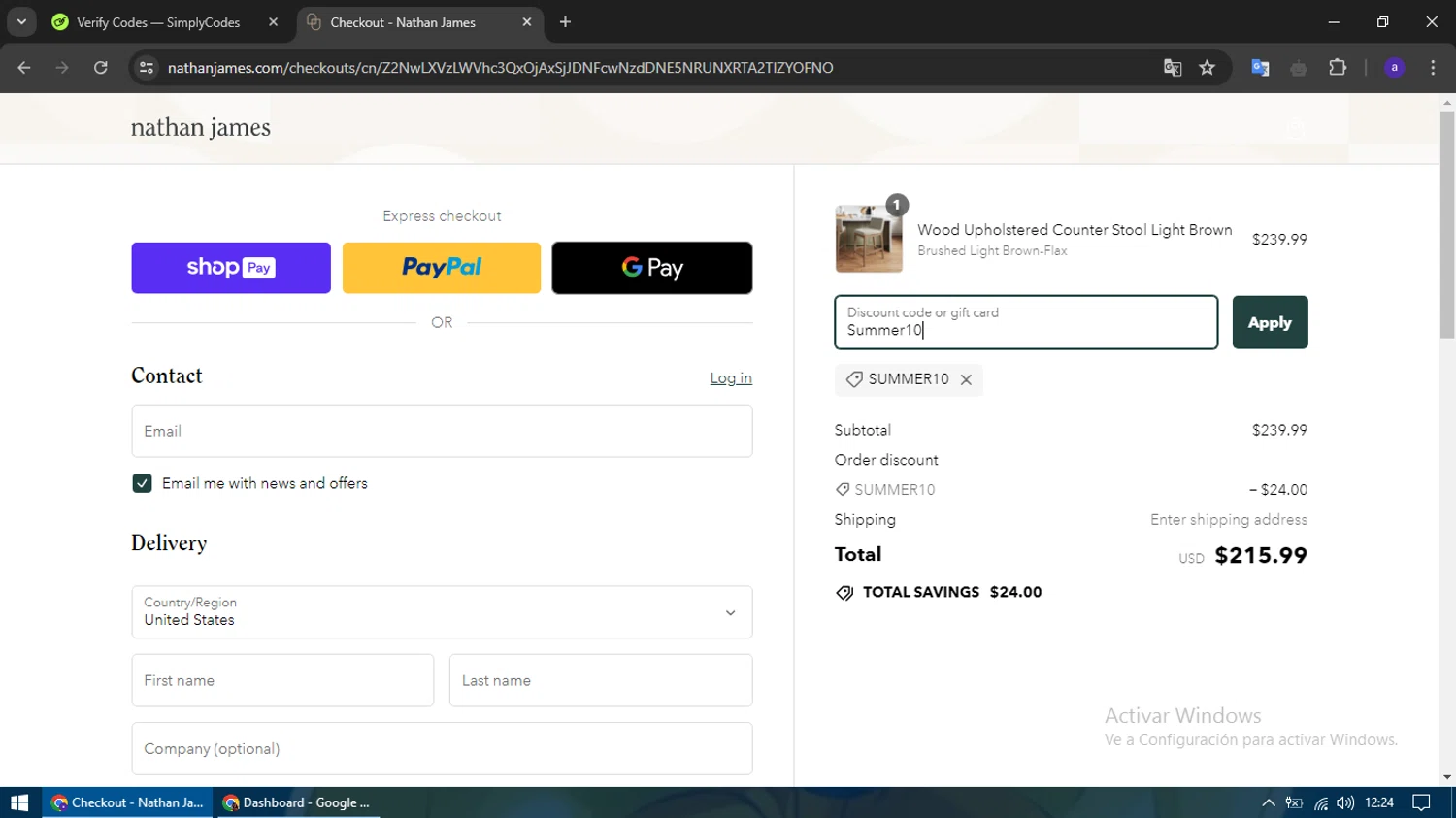Close the Verify Codes tab

(273, 22)
